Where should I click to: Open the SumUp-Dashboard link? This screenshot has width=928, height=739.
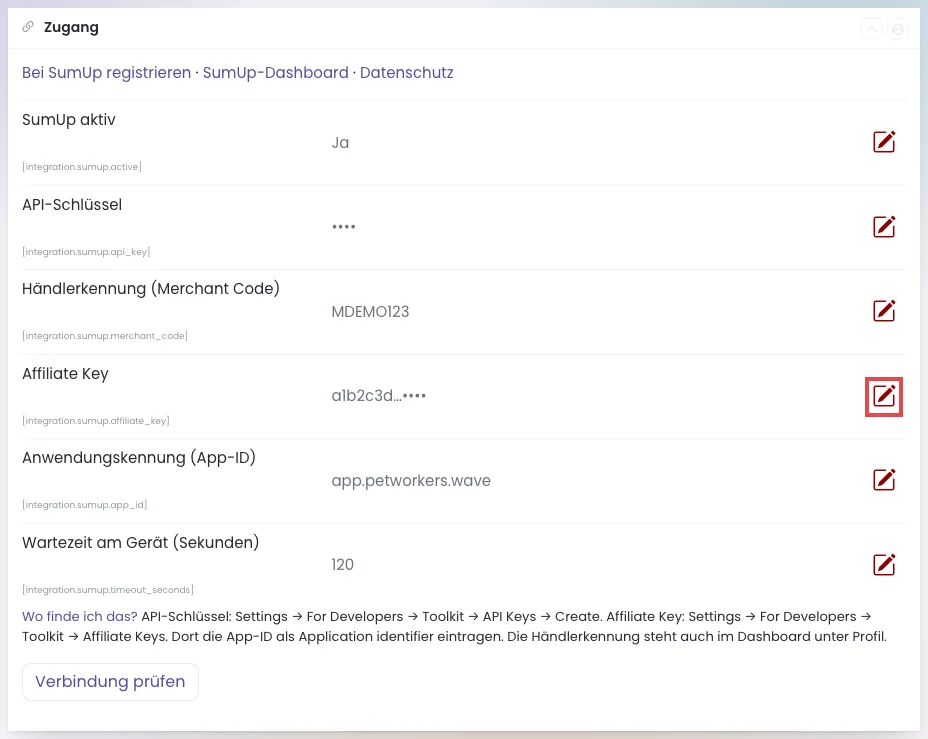point(276,73)
